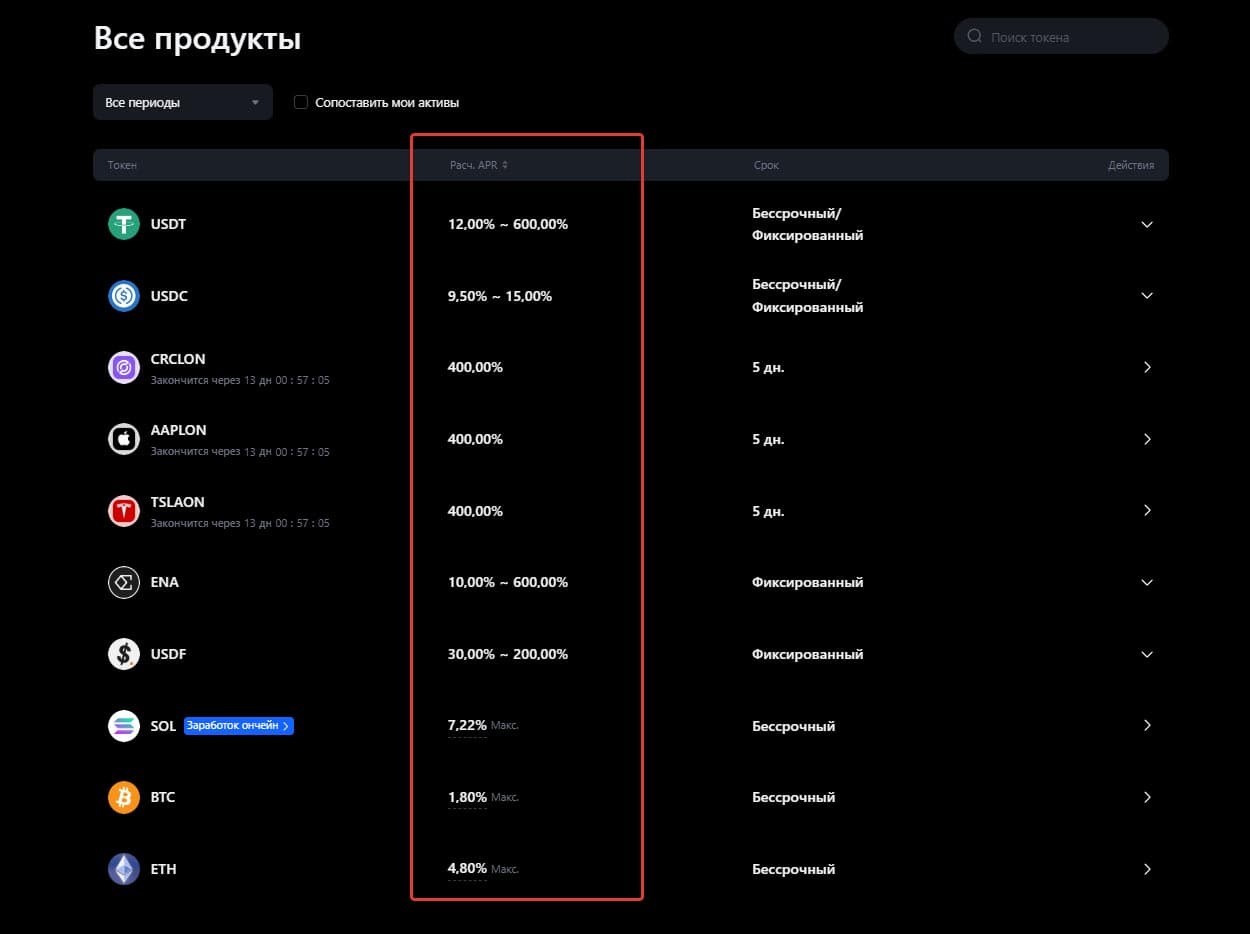Click the USDC token icon
This screenshot has height=934, width=1250.
[124, 296]
